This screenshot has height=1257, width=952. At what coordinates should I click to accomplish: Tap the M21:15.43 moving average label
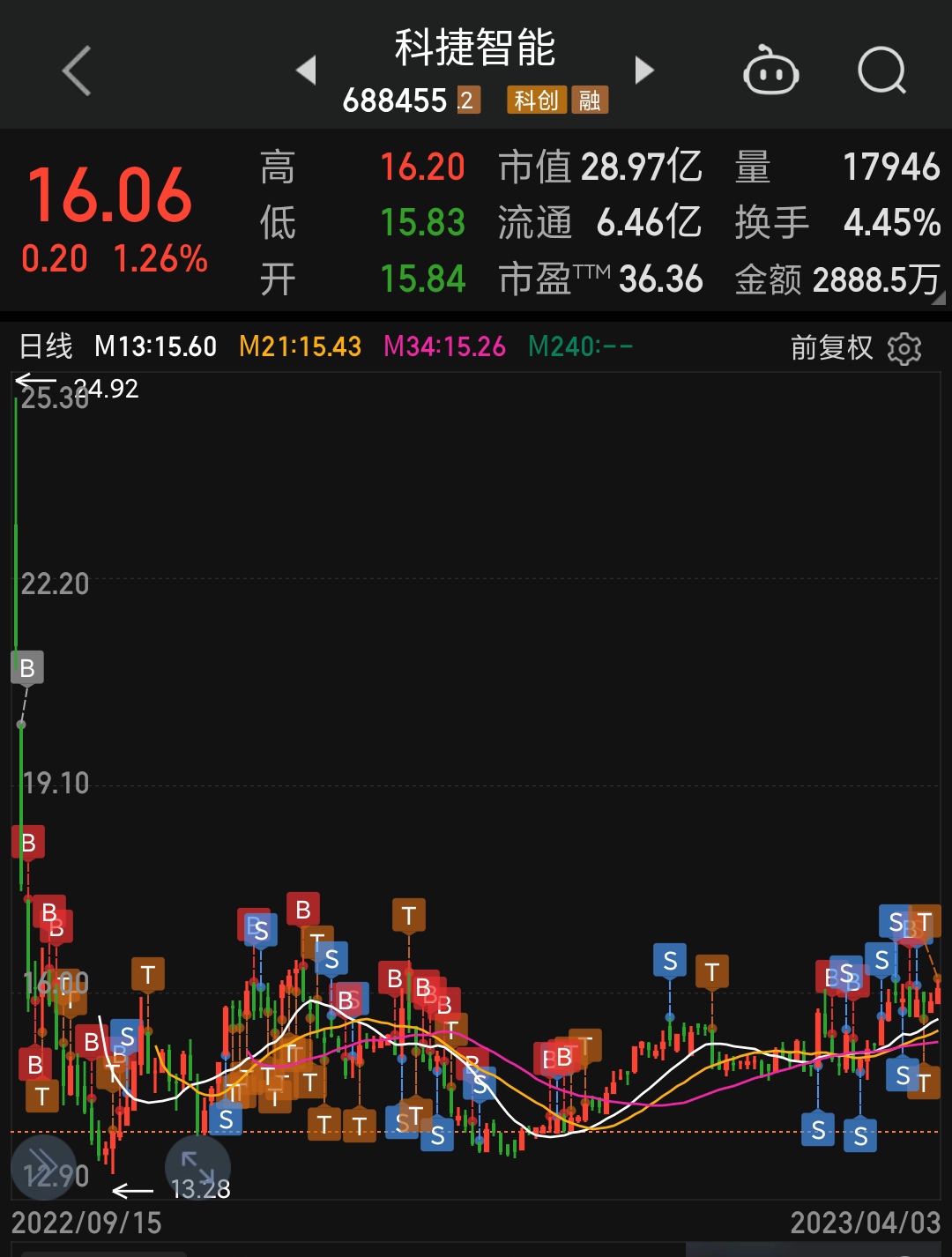(x=301, y=346)
